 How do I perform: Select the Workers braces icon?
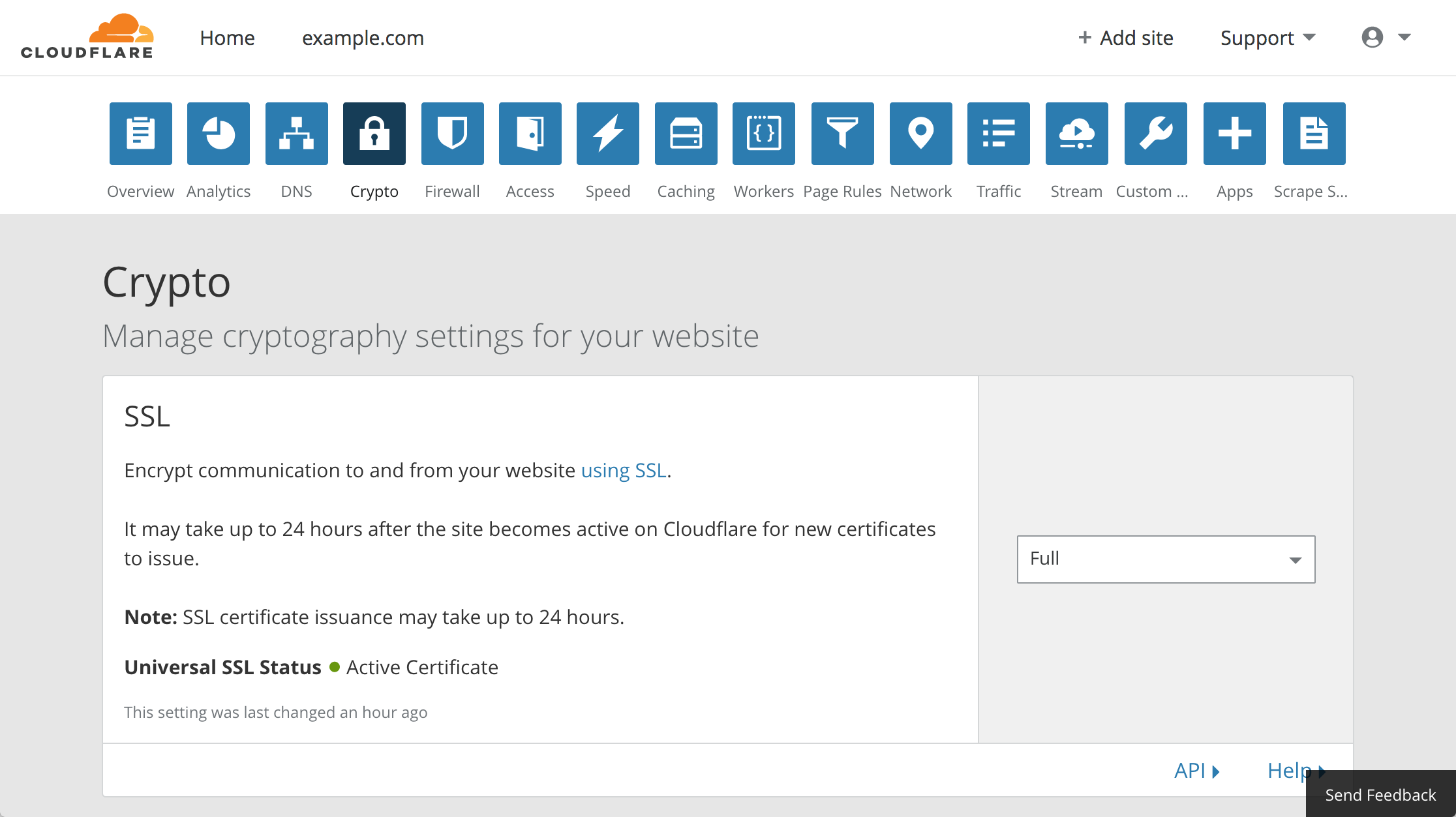point(763,133)
